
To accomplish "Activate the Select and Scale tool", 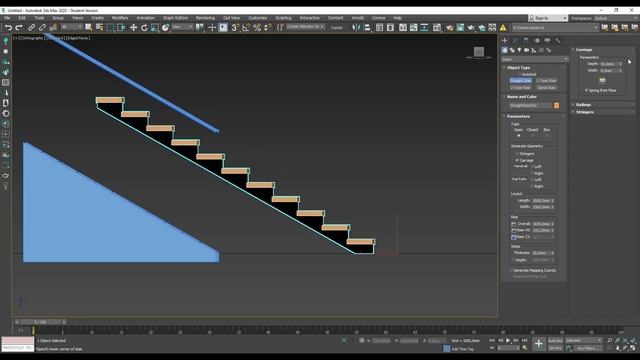I will pyautogui.click(x=155, y=28).
